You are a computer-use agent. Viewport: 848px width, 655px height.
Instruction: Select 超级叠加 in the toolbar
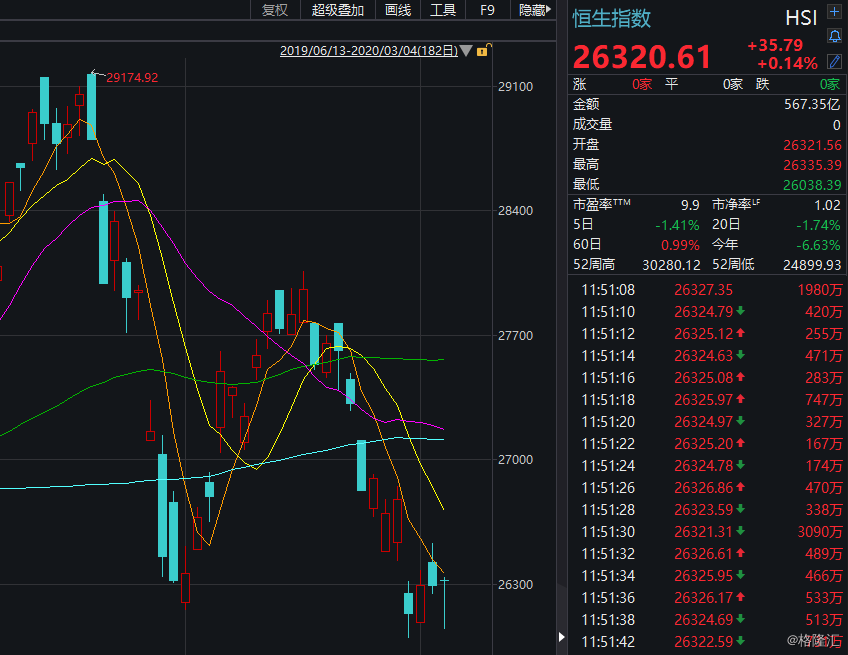(x=338, y=10)
